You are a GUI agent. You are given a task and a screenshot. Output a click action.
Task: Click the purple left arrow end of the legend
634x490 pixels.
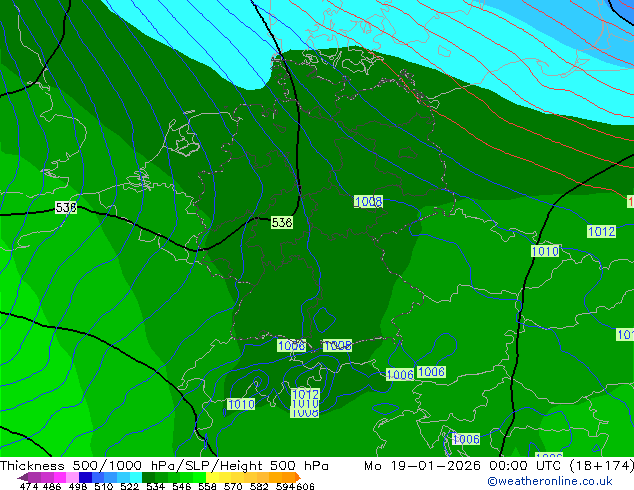23,477
